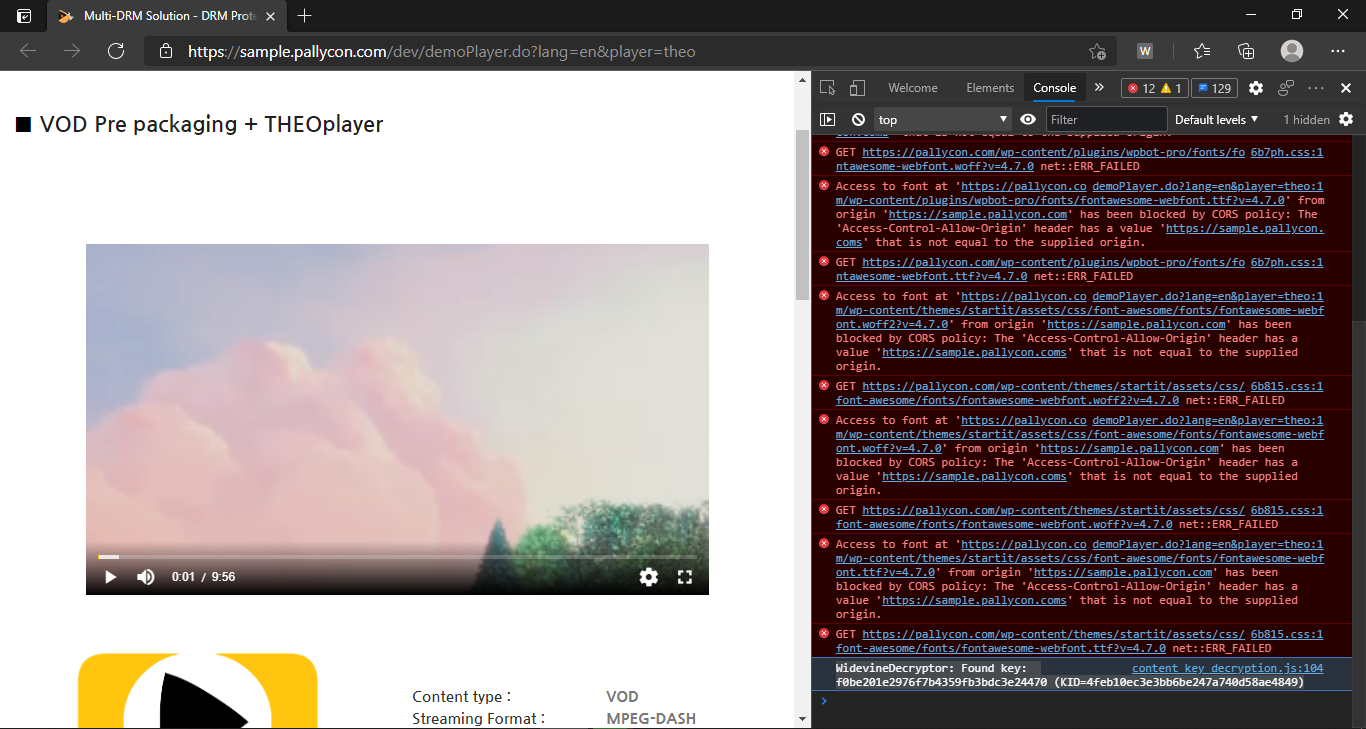This screenshot has height=729, width=1366.
Task: Activate the DevTools inspect element tool
Action: [828, 88]
